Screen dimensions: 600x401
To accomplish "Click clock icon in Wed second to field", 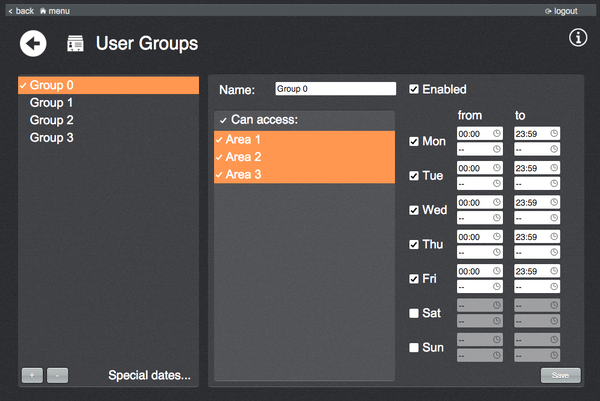I will 554,218.
